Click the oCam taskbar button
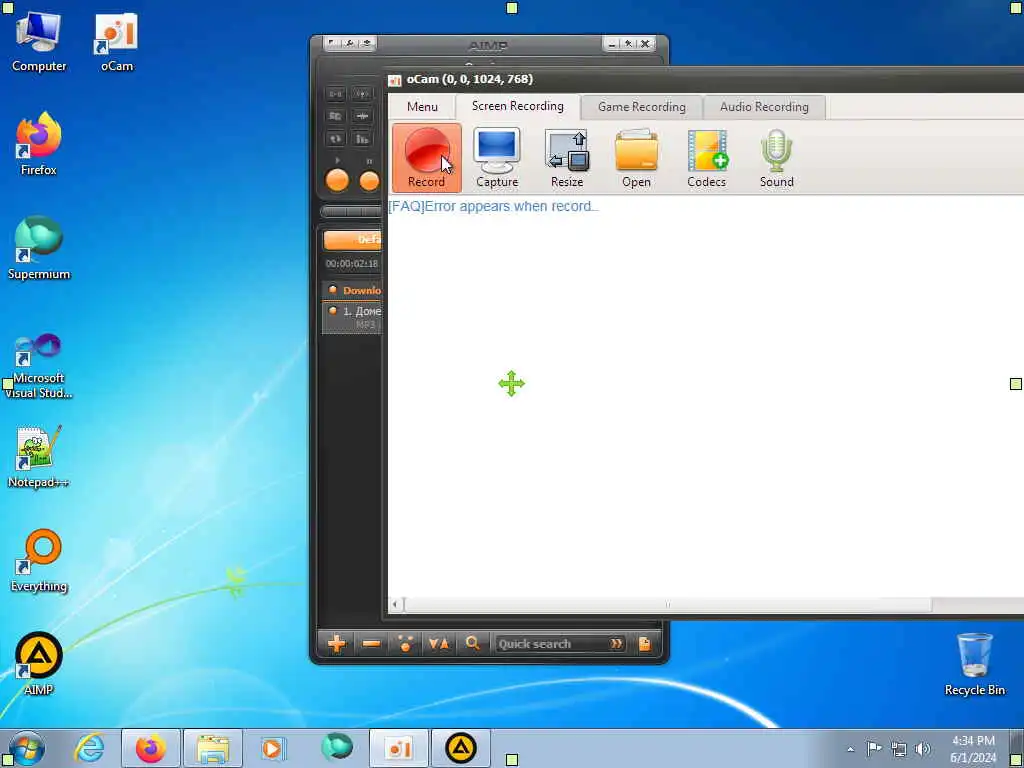 [399, 748]
